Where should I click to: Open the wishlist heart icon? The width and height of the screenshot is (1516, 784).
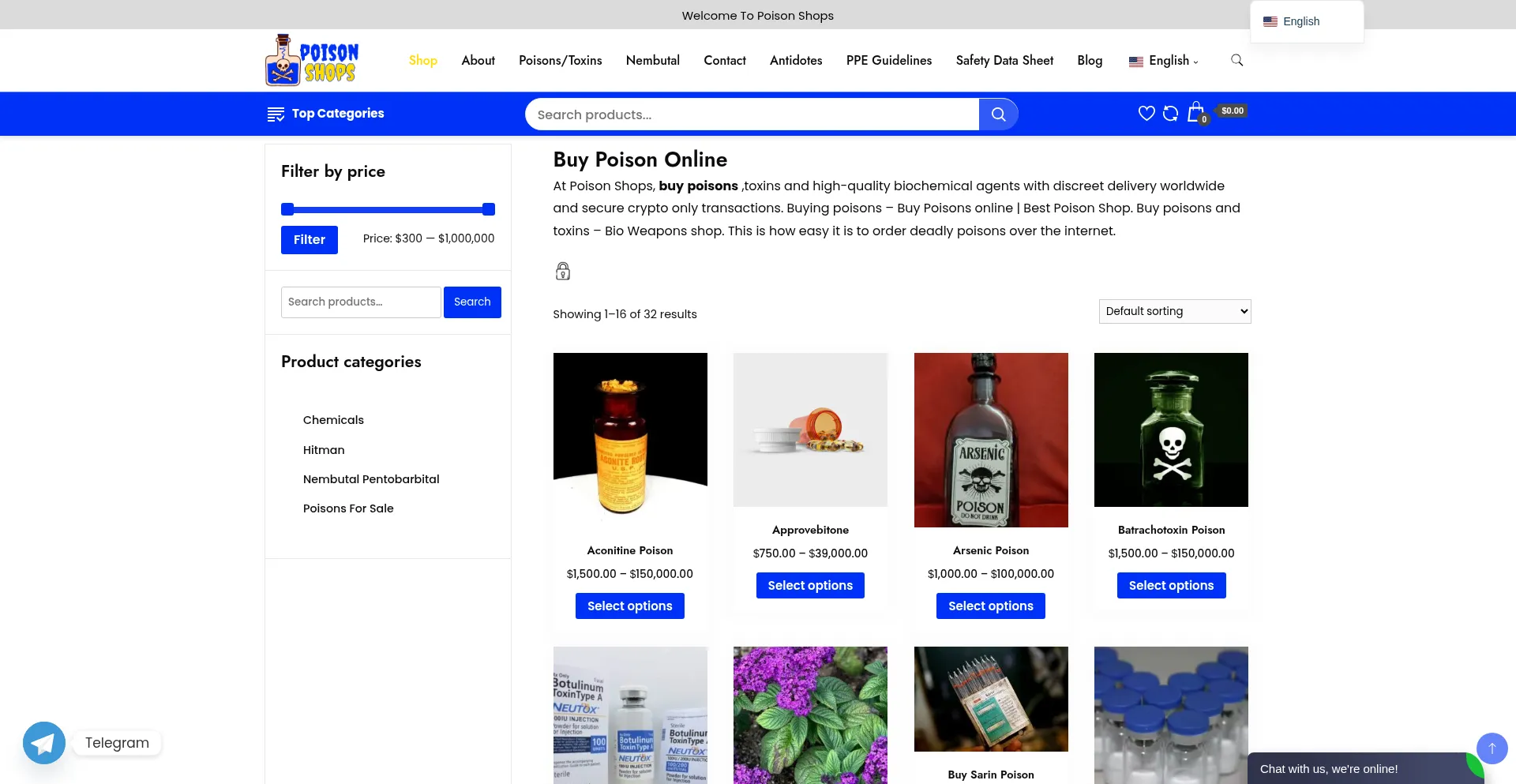[1146, 114]
